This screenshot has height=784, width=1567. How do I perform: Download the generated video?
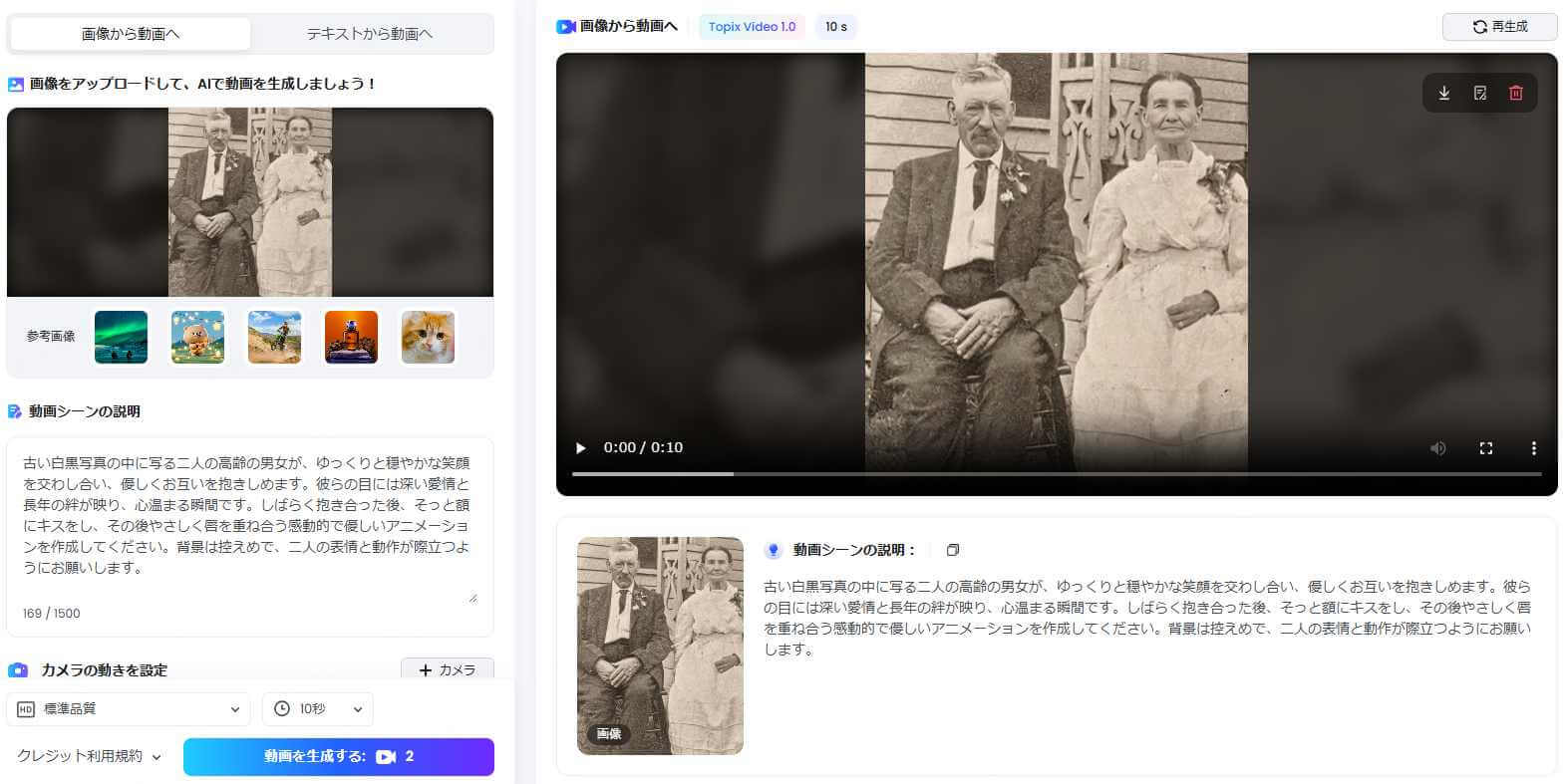(1443, 93)
